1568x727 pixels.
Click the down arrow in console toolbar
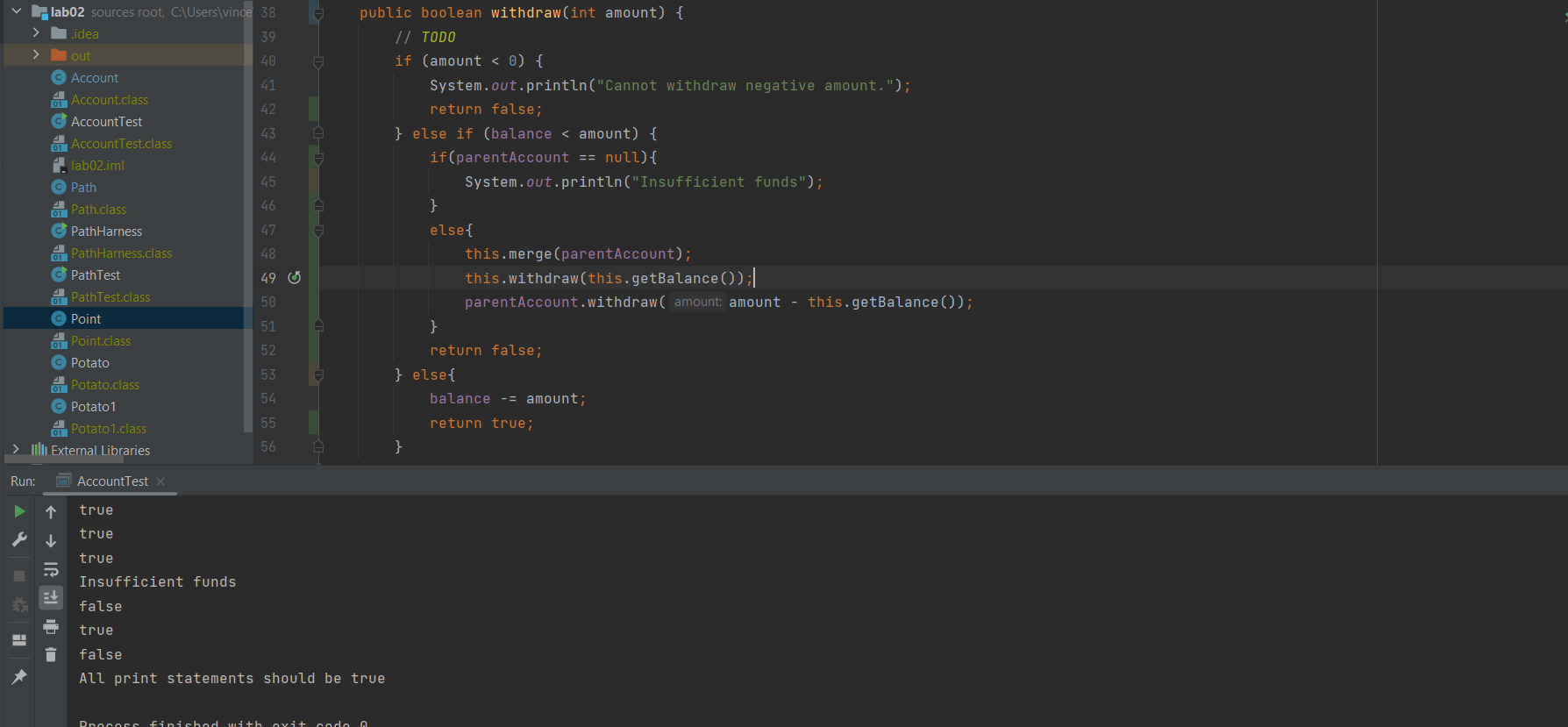click(x=51, y=541)
